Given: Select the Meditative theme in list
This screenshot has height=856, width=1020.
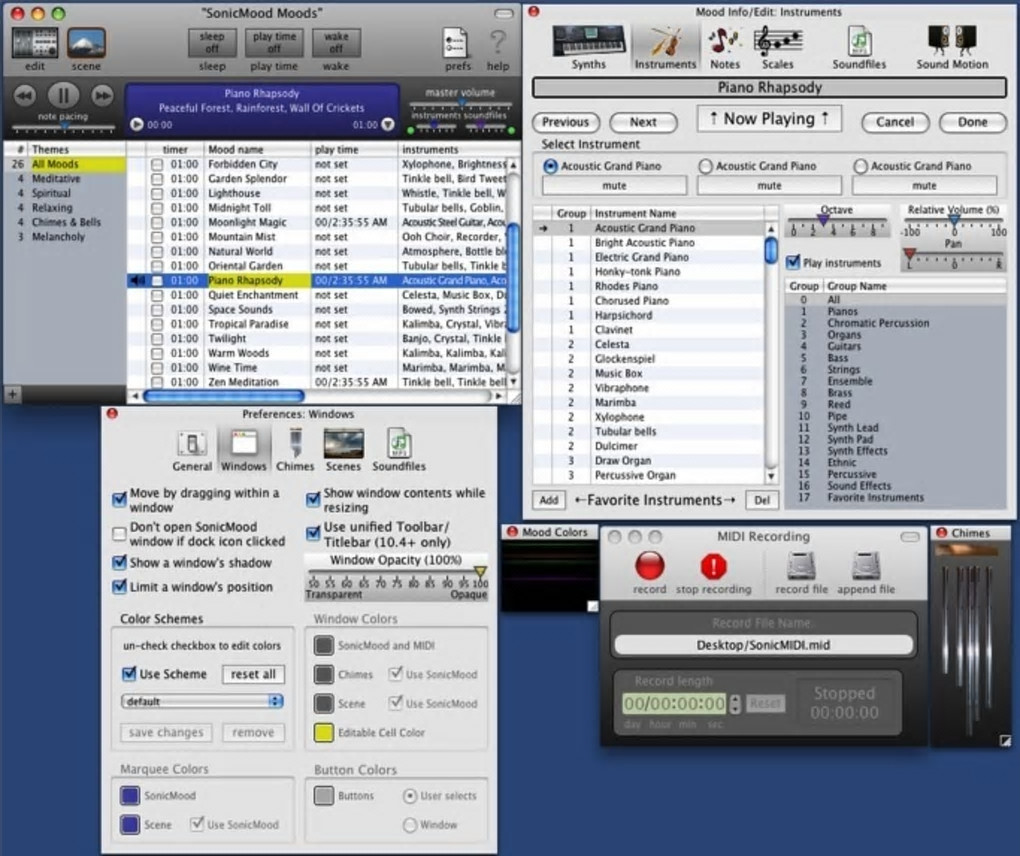Looking at the screenshot, I should 57,179.
